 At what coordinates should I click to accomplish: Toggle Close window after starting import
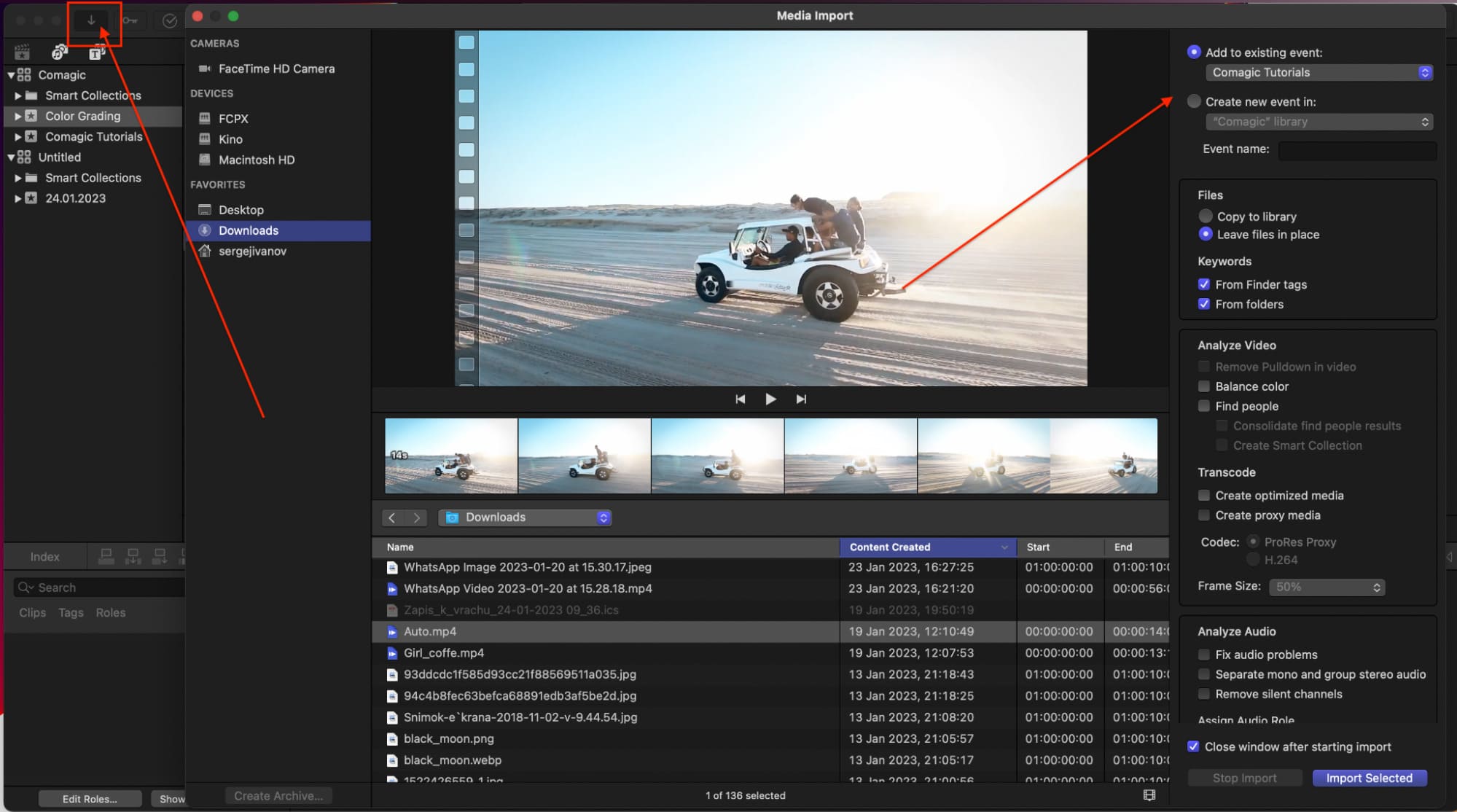[x=1193, y=746]
